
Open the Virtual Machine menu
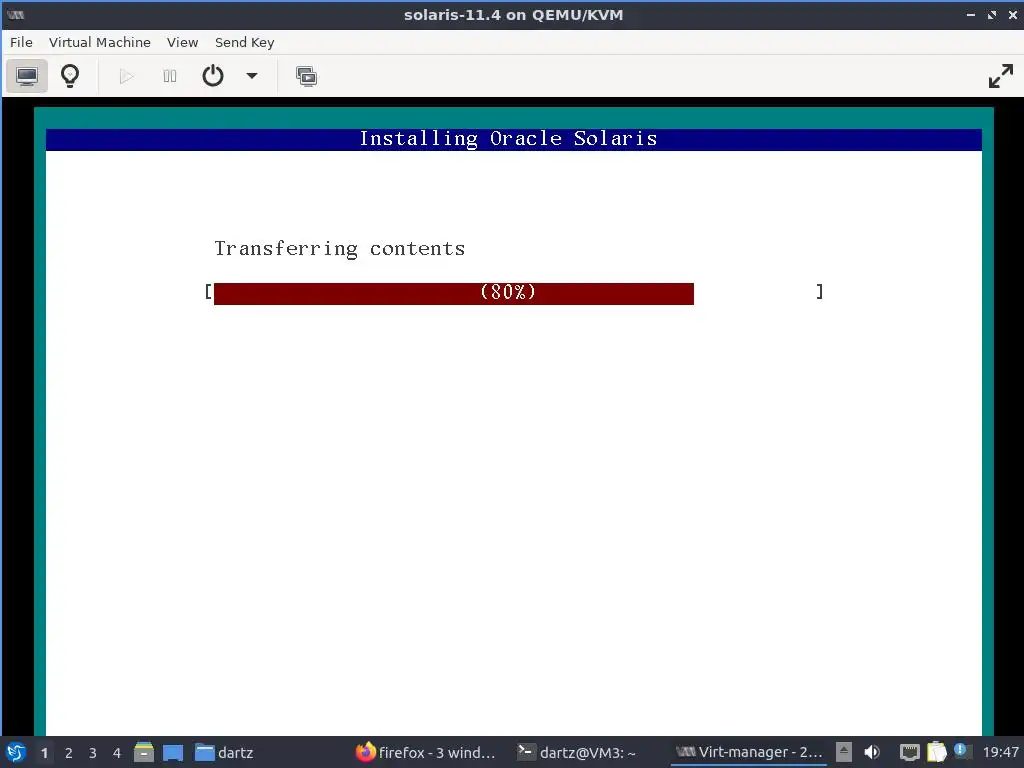pos(99,42)
